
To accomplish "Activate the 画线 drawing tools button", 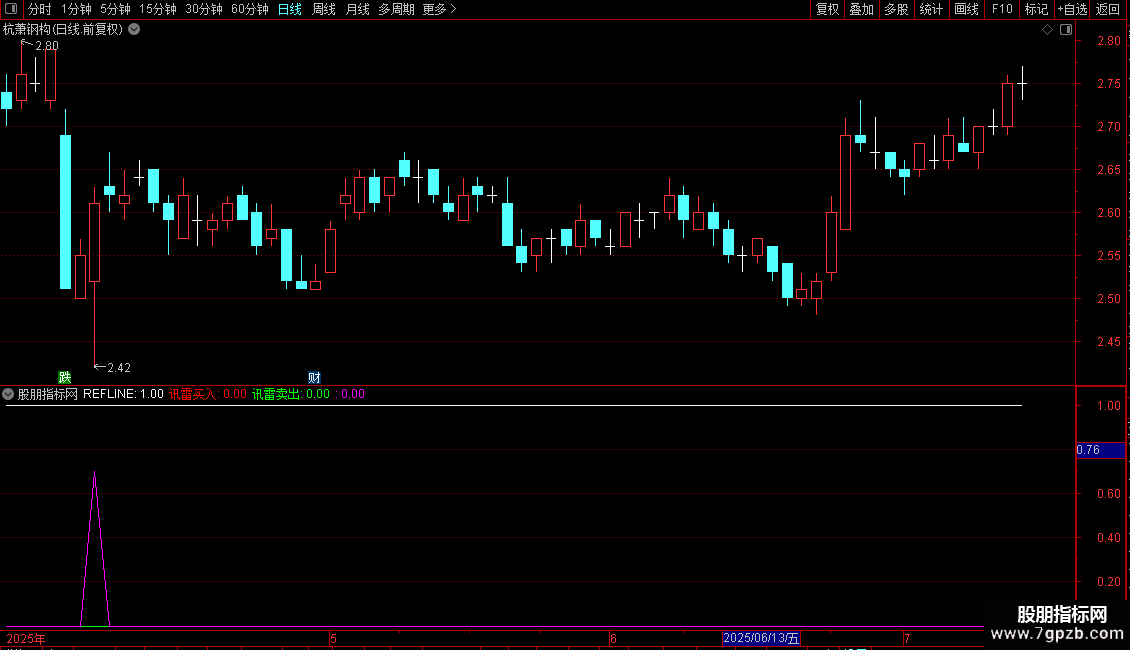I will [x=966, y=9].
